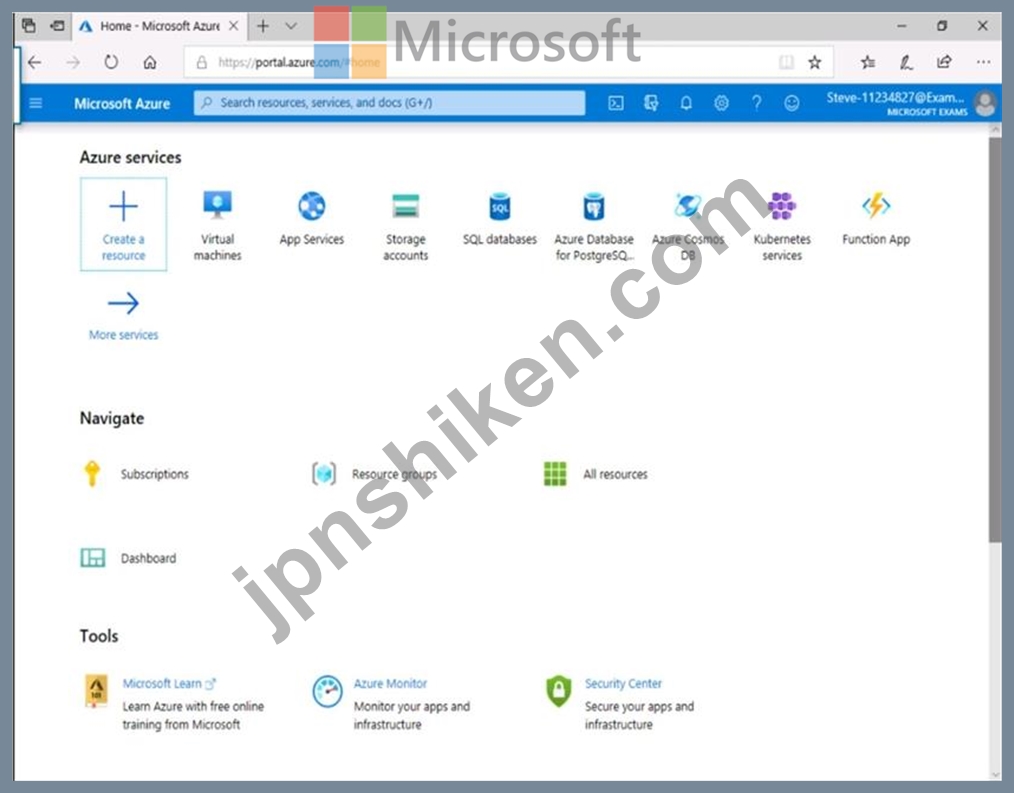Click the browser address bar URL

tap(299, 62)
